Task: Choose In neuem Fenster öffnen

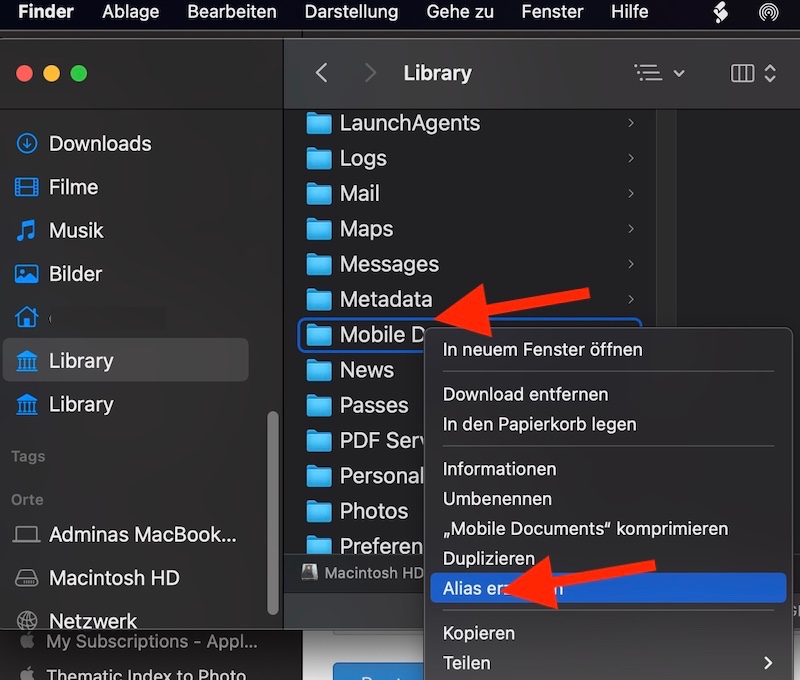Action: tap(542, 350)
